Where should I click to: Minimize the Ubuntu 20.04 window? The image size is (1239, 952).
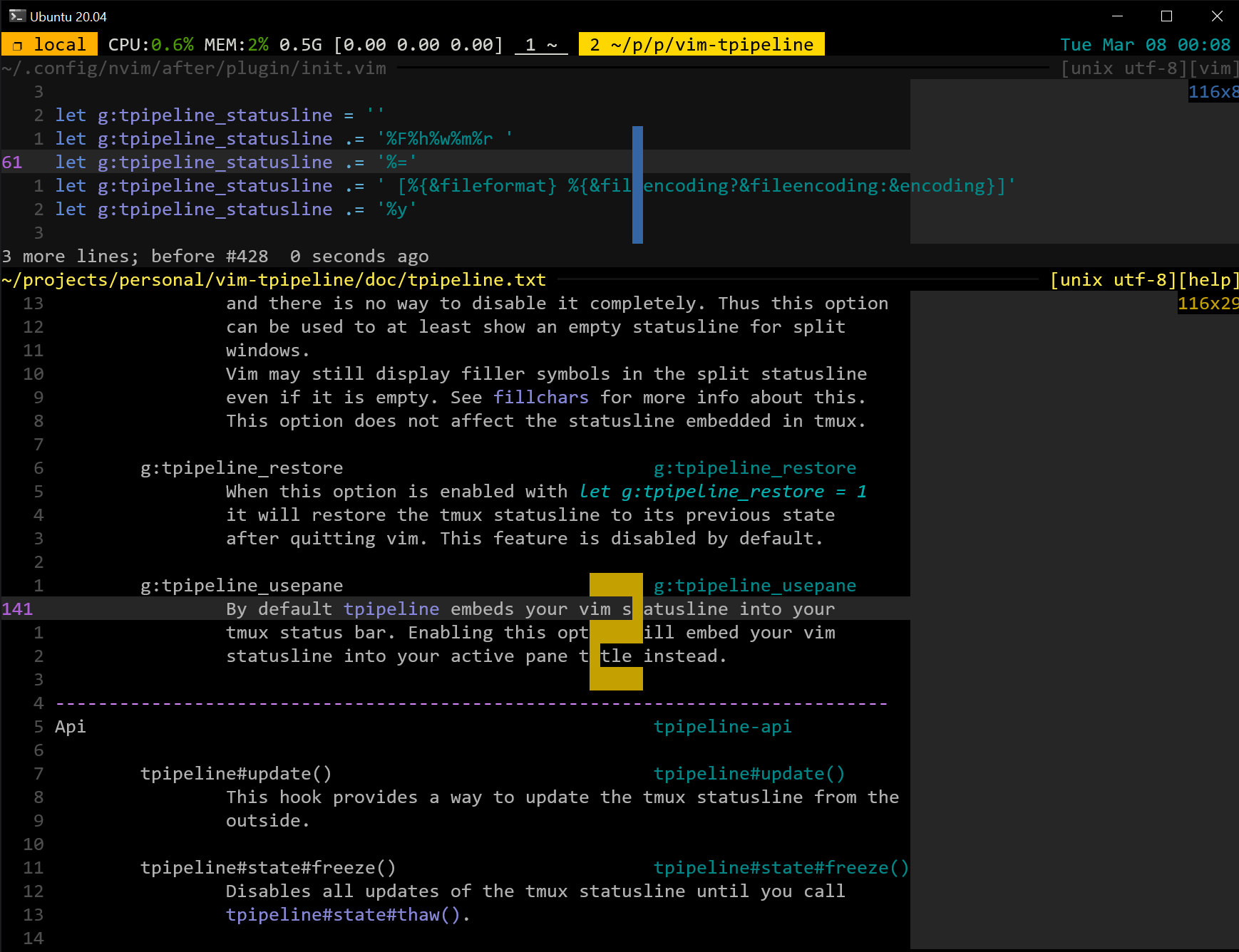coord(1118,16)
